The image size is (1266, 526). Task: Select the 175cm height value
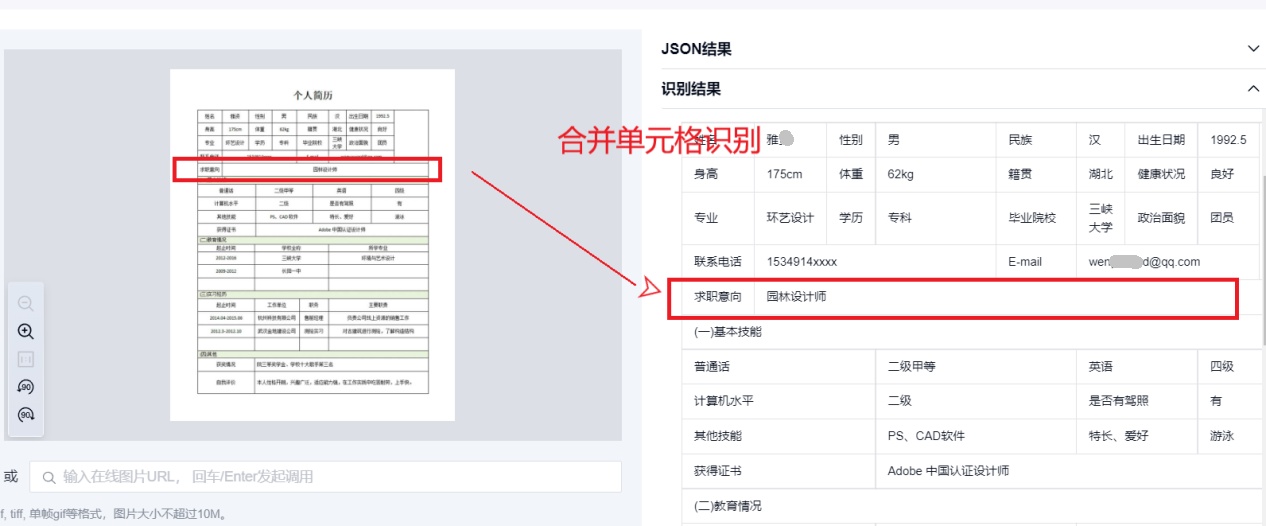coord(790,174)
